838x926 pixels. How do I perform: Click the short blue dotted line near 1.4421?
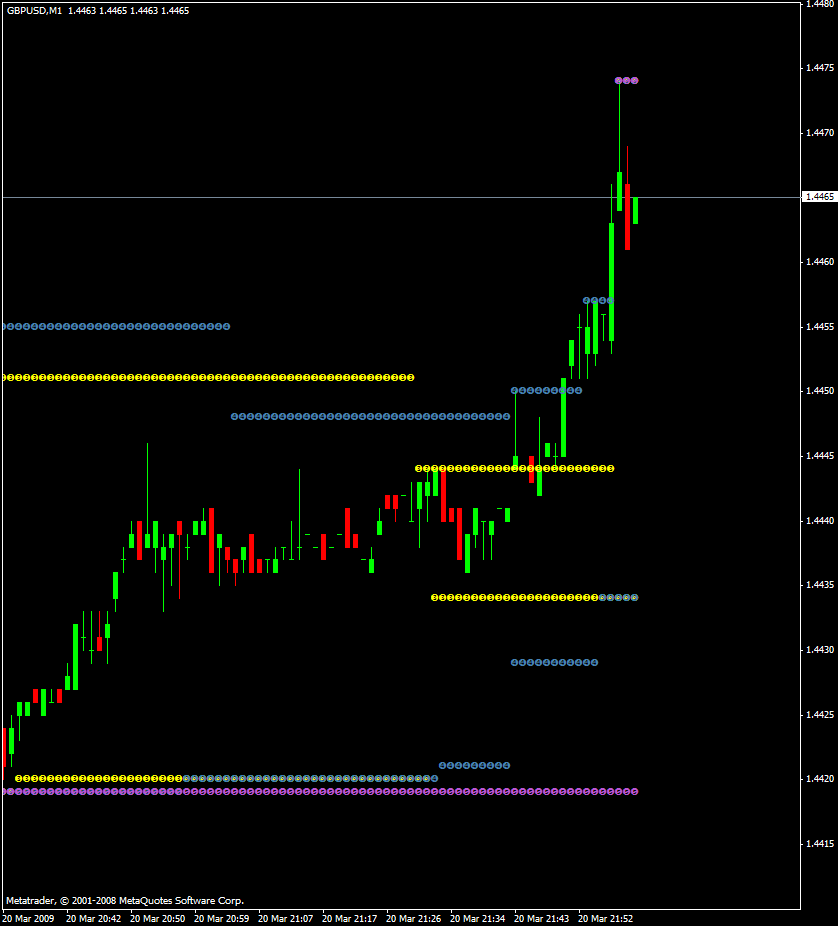tap(474, 765)
